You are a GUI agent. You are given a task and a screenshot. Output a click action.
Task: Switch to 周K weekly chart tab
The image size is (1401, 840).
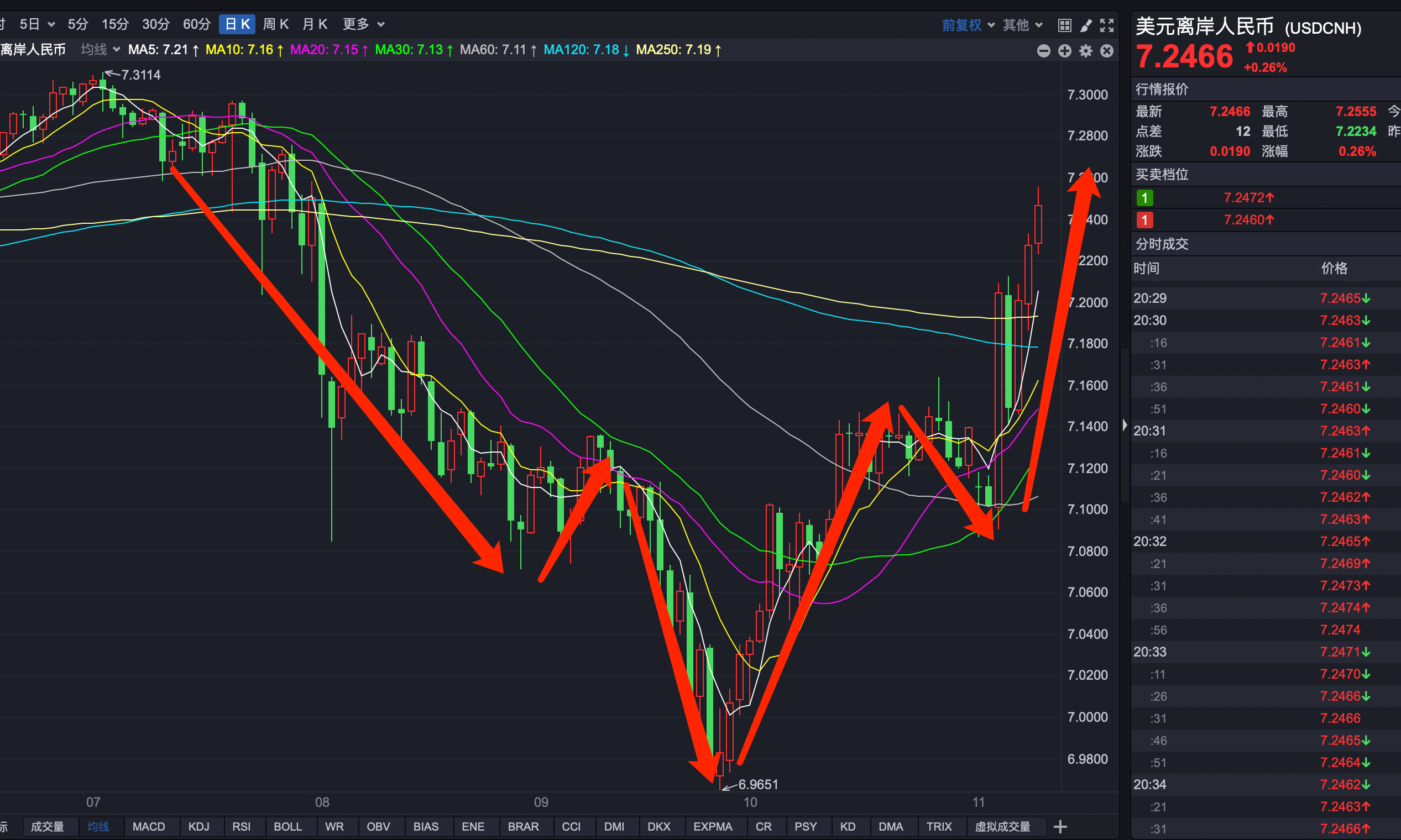click(x=276, y=24)
